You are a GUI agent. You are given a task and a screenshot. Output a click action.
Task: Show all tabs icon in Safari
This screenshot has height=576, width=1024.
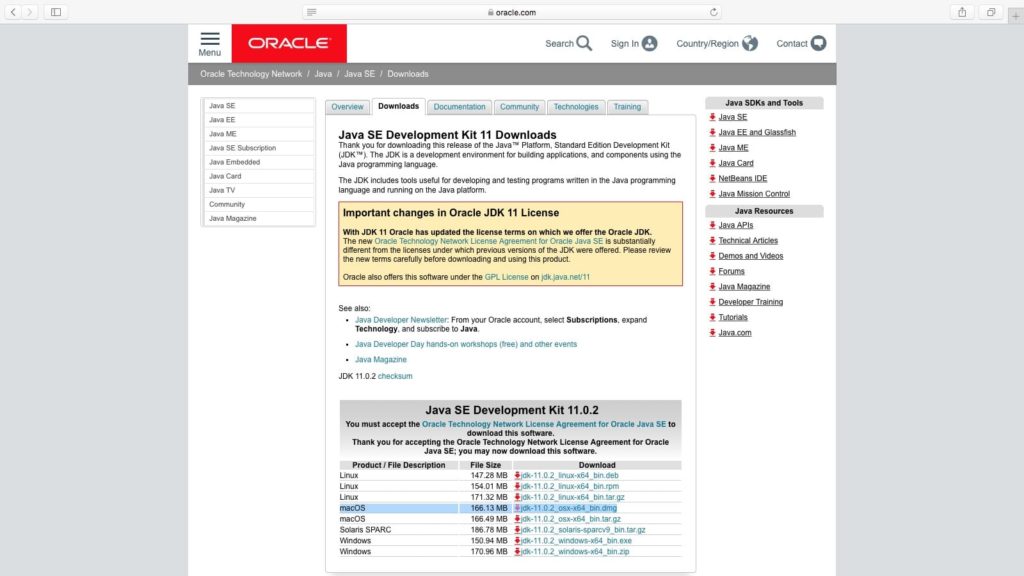point(991,12)
